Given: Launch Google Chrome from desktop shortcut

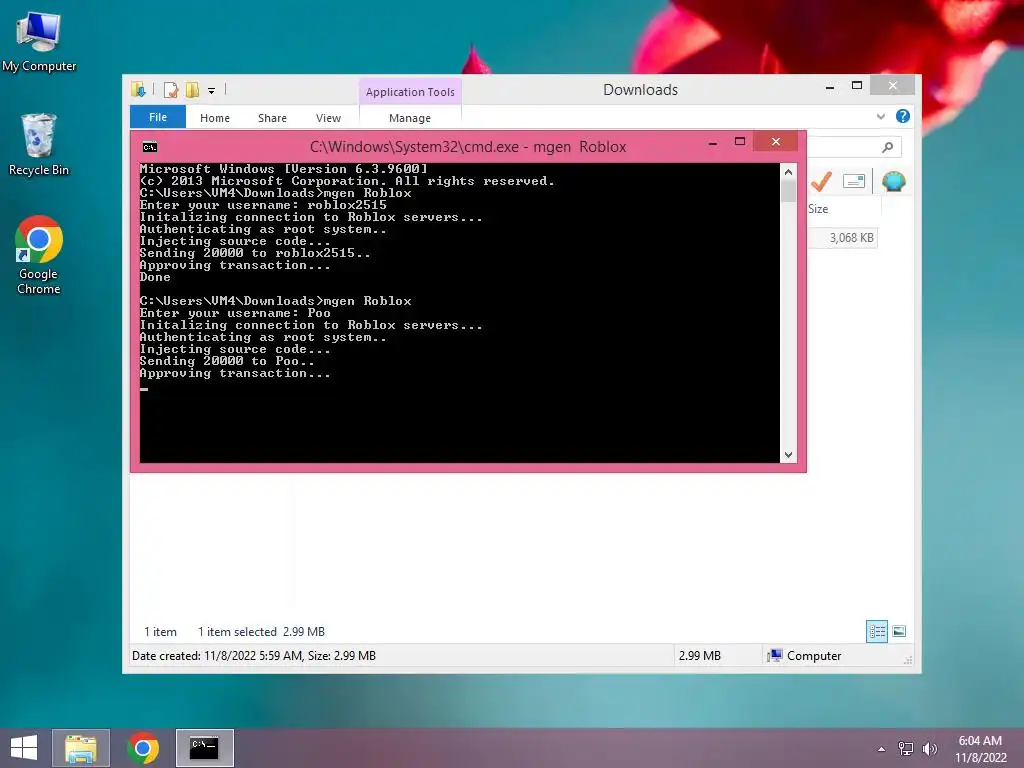Looking at the screenshot, I should click(39, 255).
